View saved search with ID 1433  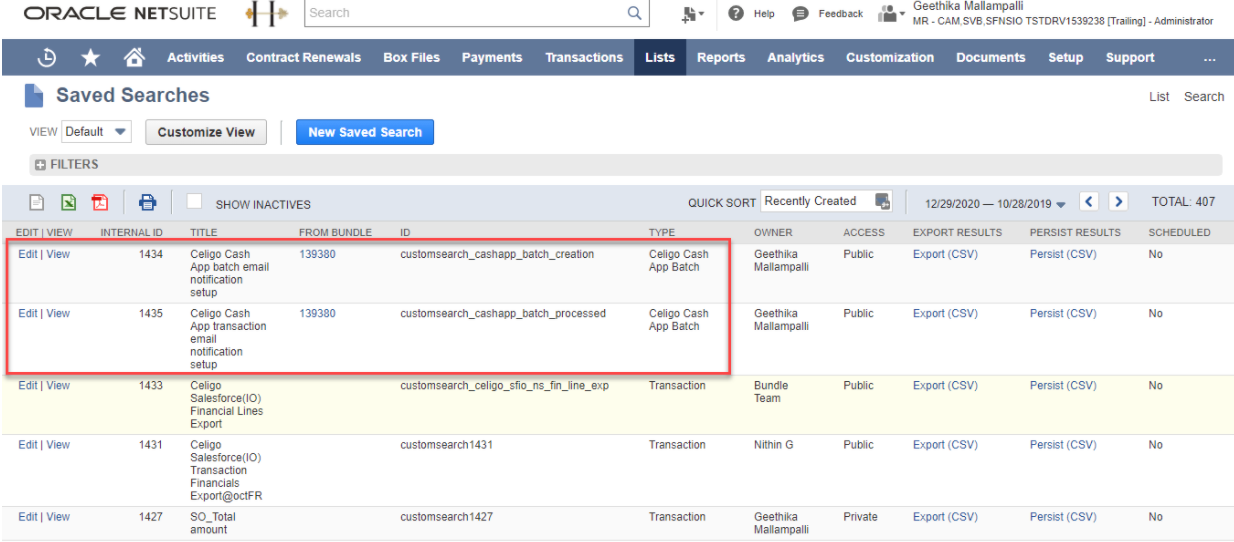(58, 386)
